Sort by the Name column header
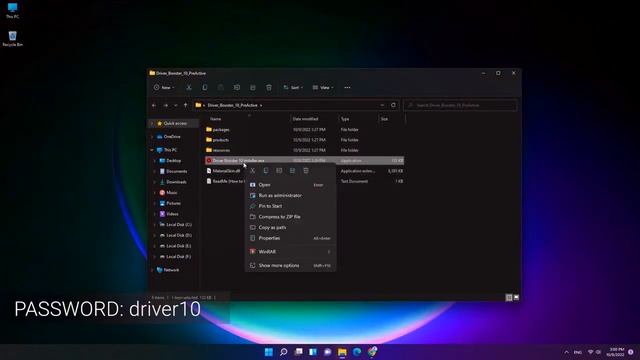This screenshot has width=640, height=360. click(216, 119)
